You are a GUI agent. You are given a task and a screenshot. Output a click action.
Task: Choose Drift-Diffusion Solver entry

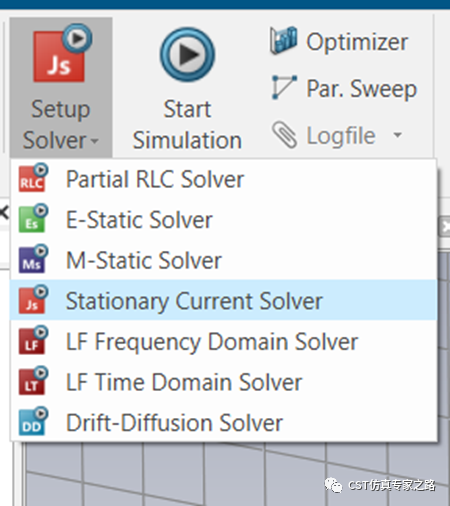tap(224, 422)
